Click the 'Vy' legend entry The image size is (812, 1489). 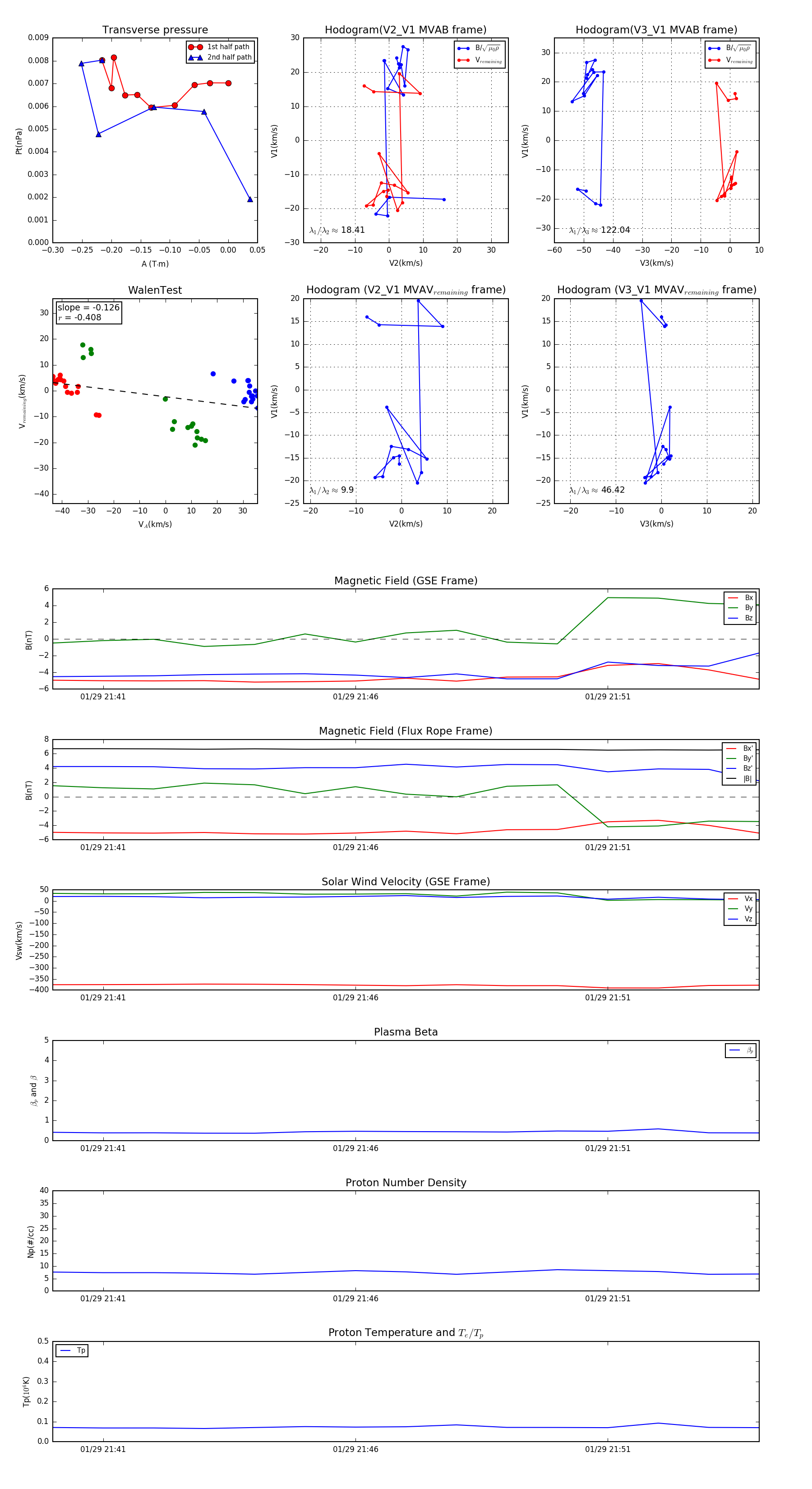(x=740, y=909)
